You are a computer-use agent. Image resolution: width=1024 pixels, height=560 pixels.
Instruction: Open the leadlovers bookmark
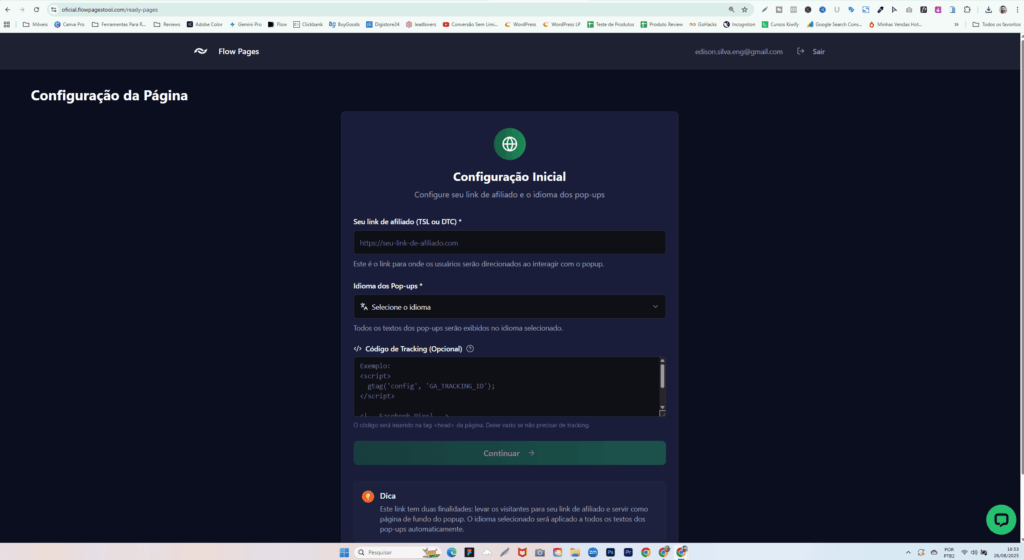pos(421,24)
